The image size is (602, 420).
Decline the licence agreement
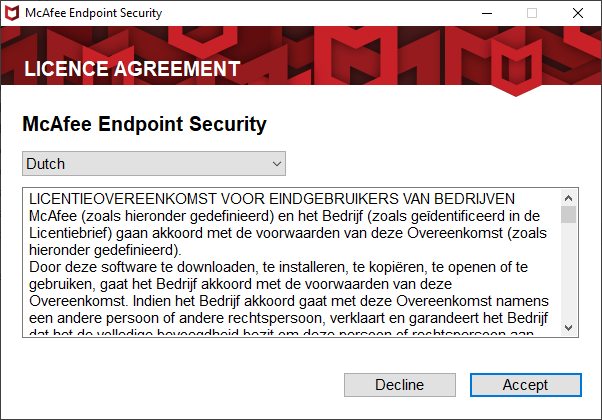coord(400,385)
